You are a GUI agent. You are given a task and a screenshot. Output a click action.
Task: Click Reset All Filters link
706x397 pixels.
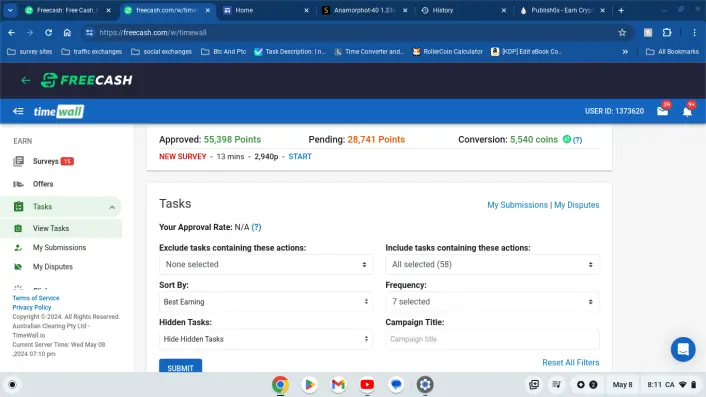[570, 363]
